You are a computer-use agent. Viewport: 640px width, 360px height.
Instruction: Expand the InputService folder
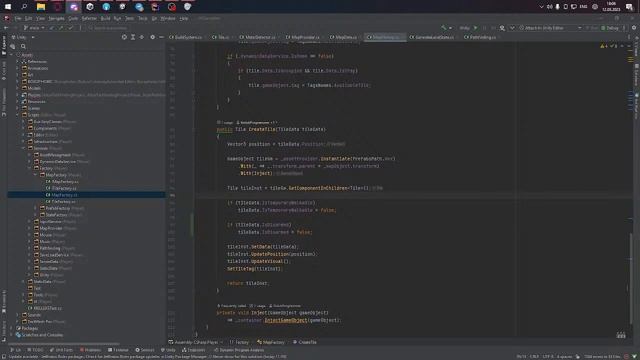pyautogui.click(x=29, y=222)
